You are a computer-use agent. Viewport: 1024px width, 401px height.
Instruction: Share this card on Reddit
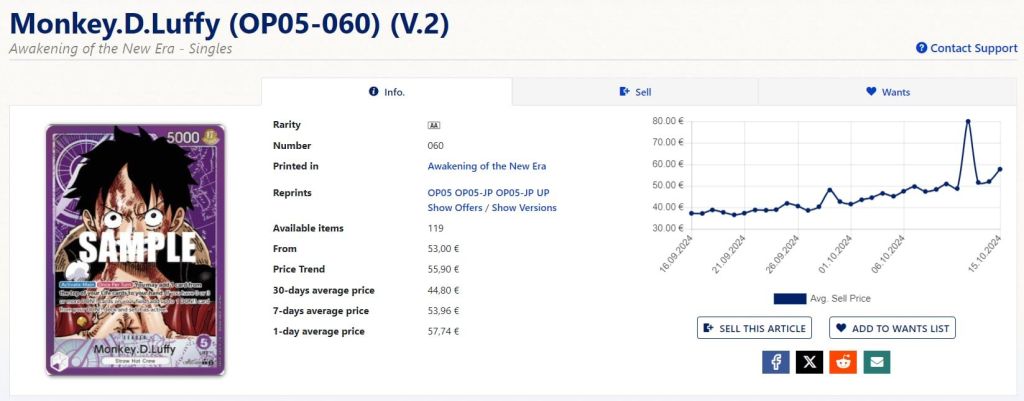pyautogui.click(x=843, y=361)
